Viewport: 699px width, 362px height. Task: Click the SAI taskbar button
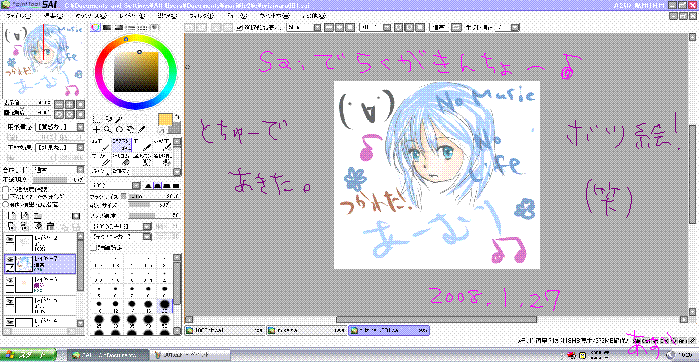[108, 355]
